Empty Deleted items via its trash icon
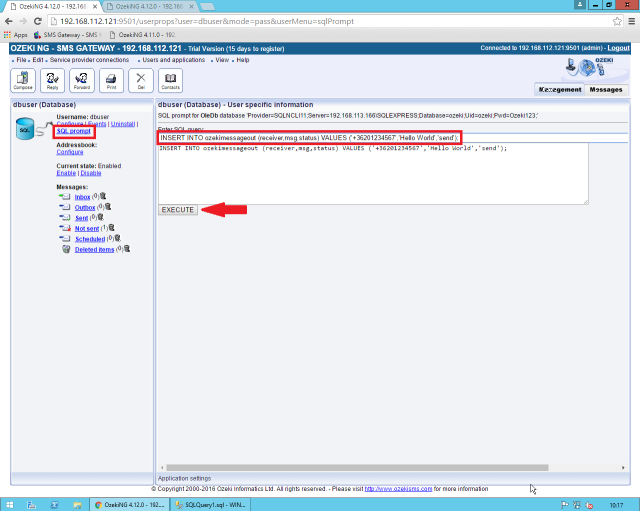 (127, 249)
